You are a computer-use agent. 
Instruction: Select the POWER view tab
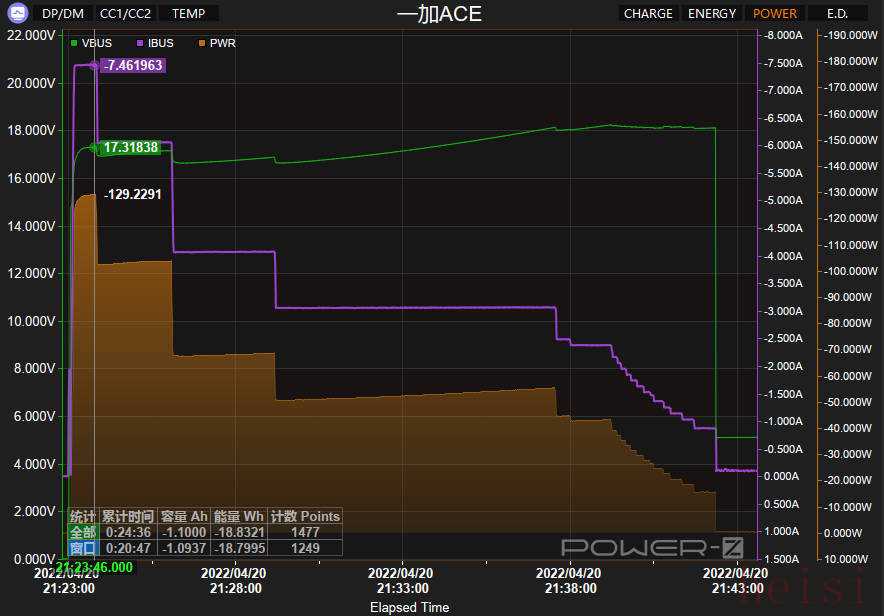coord(775,14)
